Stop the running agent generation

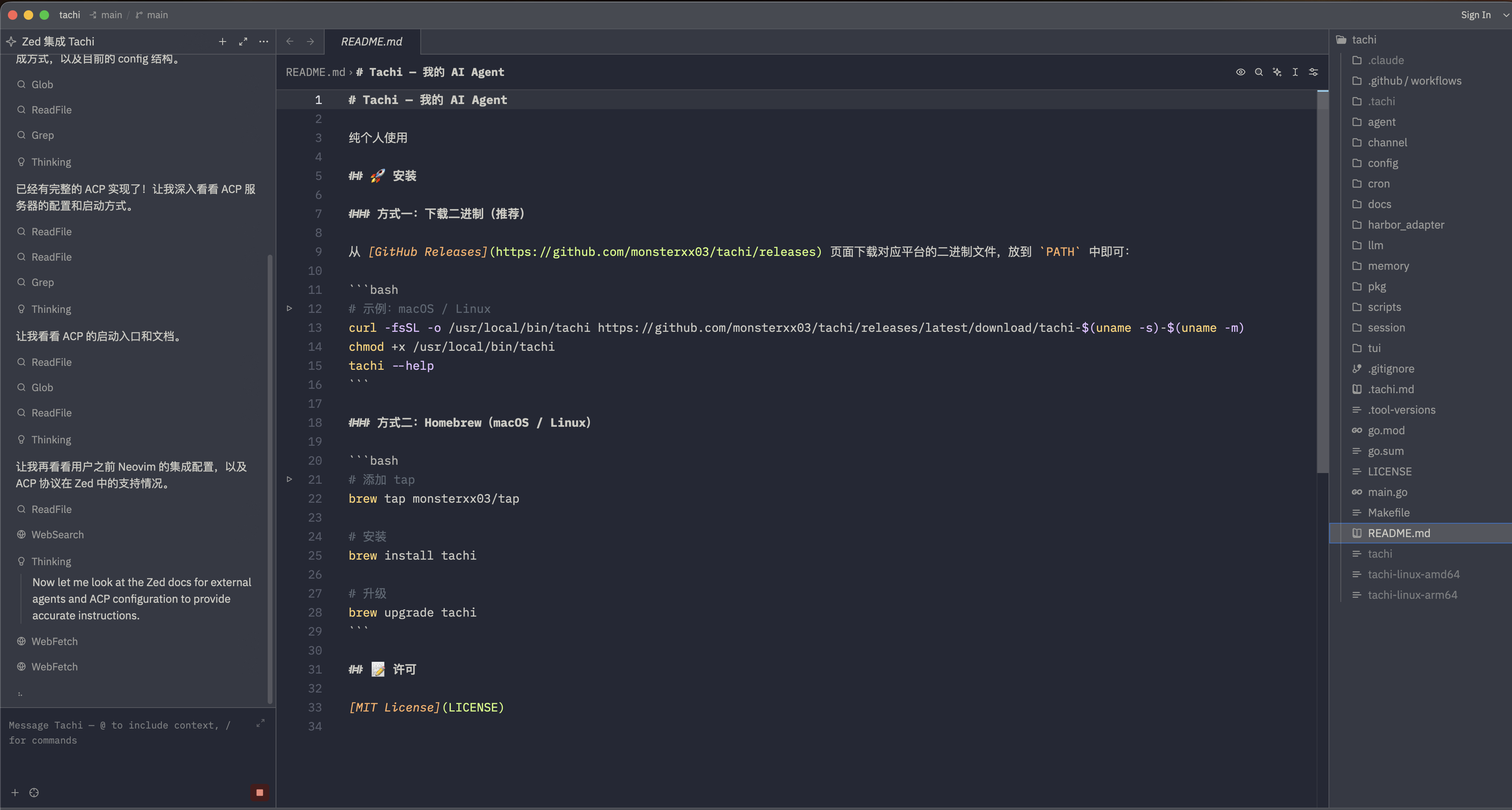[x=259, y=792]
